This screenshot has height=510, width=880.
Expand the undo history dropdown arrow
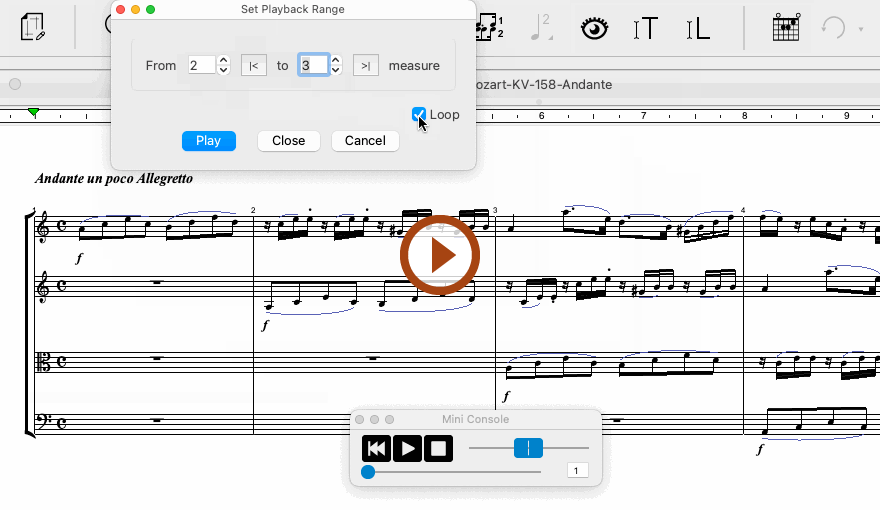(x=860, y=29)
